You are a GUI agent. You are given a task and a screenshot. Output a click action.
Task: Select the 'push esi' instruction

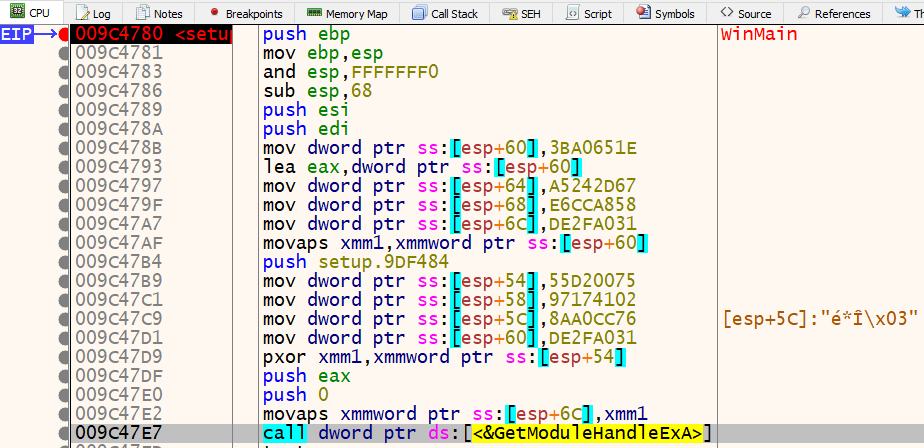click(306, 110)
